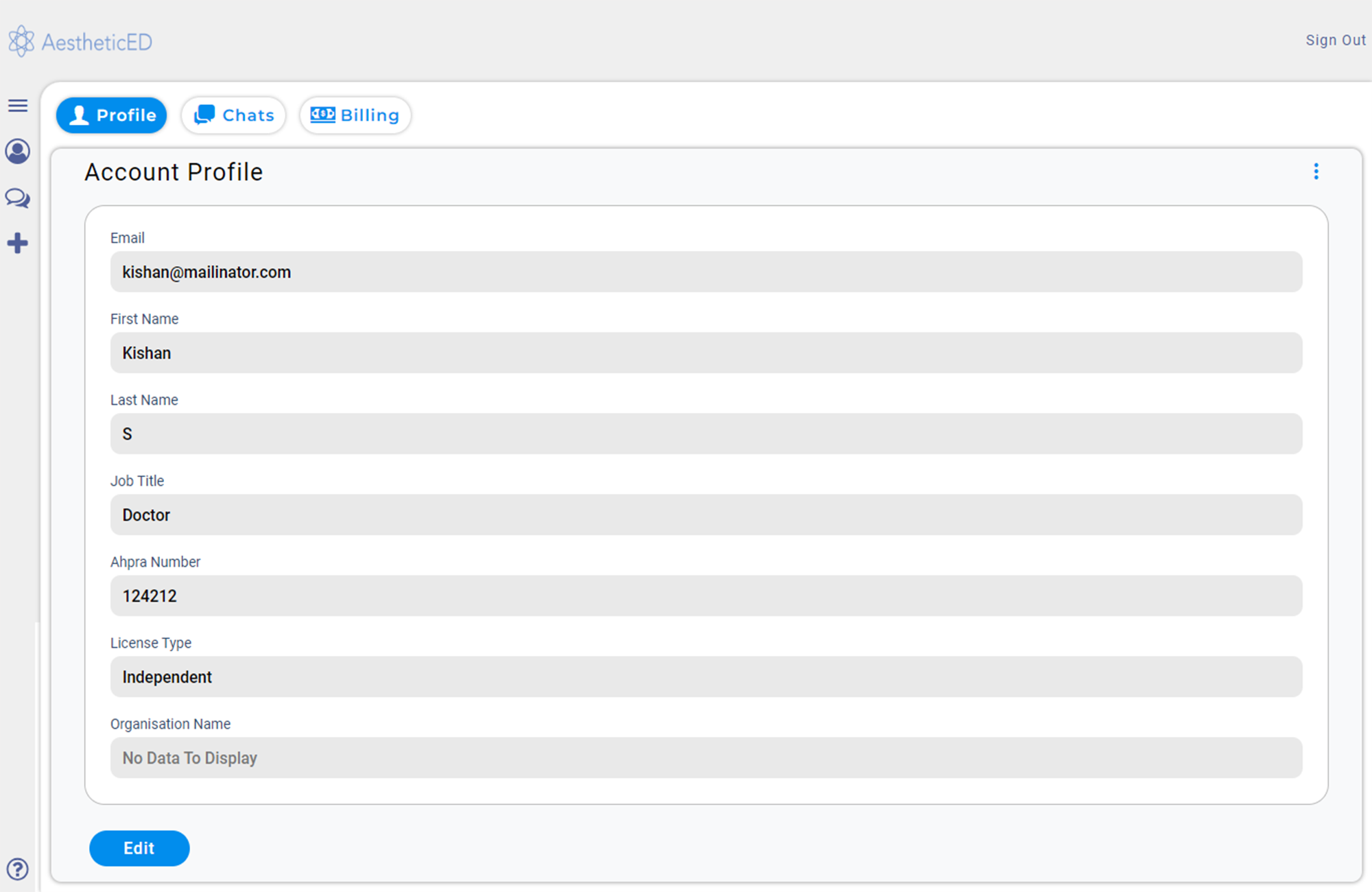Switch to the Chats tab
This screenshot has height=892, width=1372.
pos(234,115)
